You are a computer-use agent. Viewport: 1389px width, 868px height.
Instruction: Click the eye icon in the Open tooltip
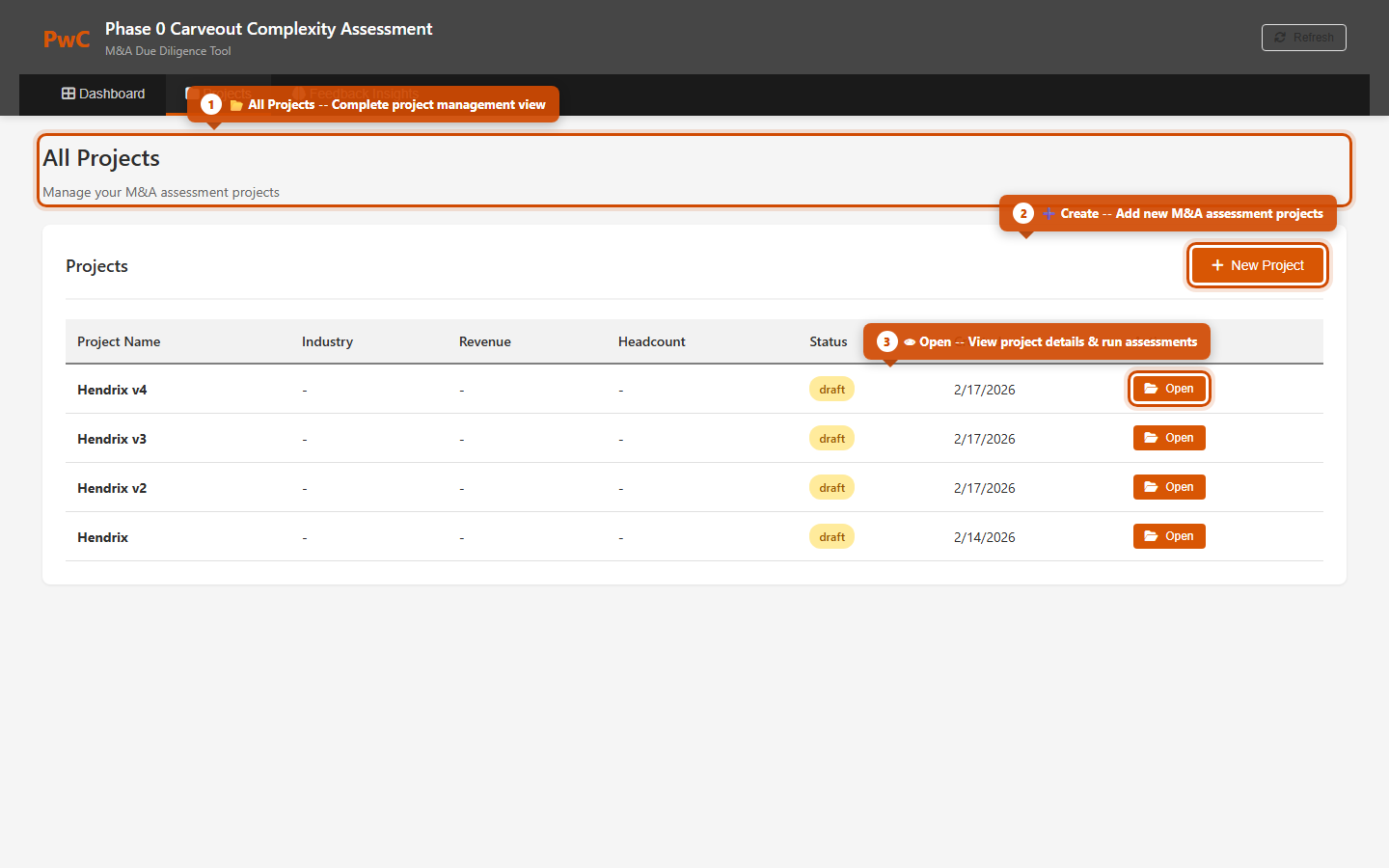pyautogui.click(x=909, y=342)
